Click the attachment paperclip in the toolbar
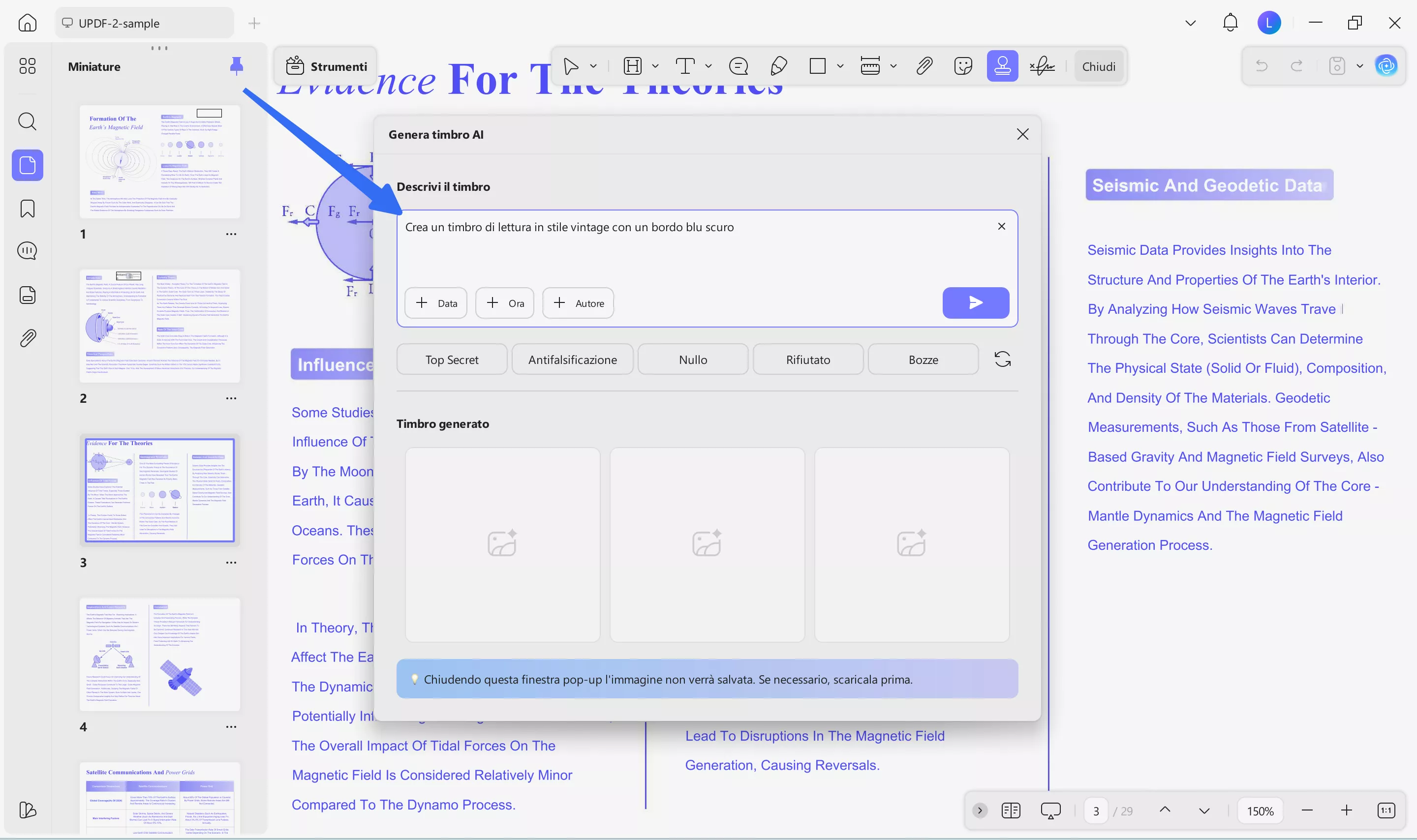 [x=924, y=66]
